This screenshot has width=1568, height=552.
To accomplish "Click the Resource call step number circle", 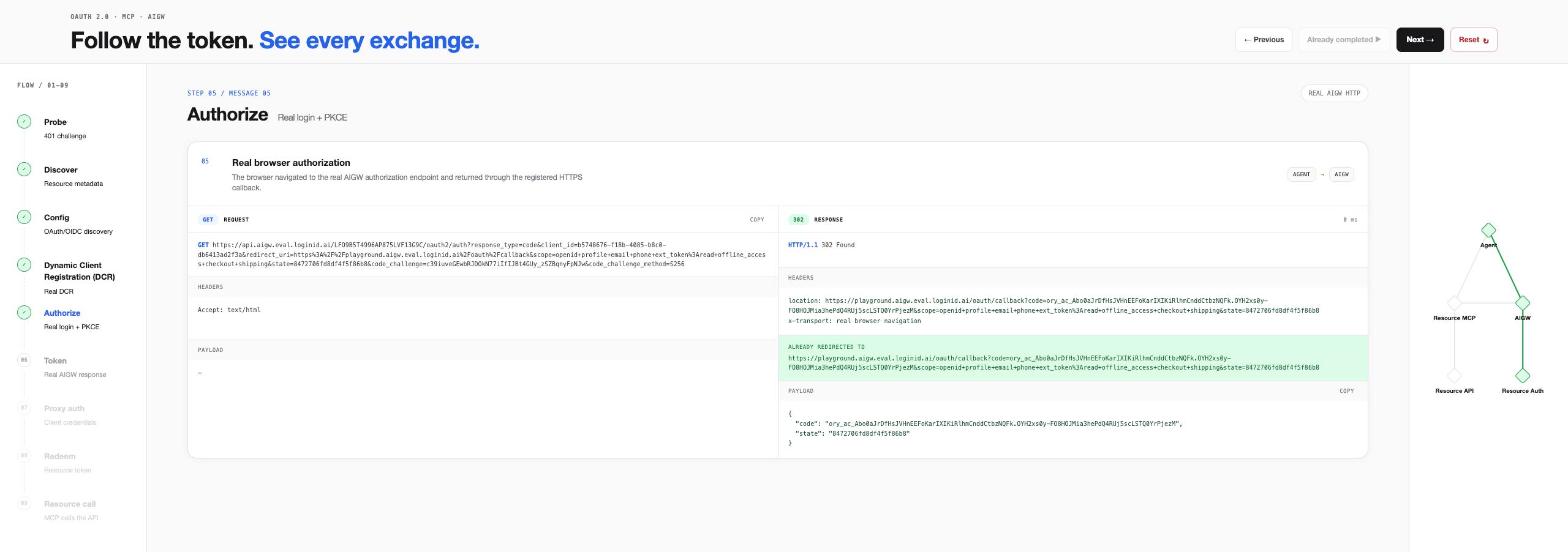I will pyautogui.click(x=24, y=504).
